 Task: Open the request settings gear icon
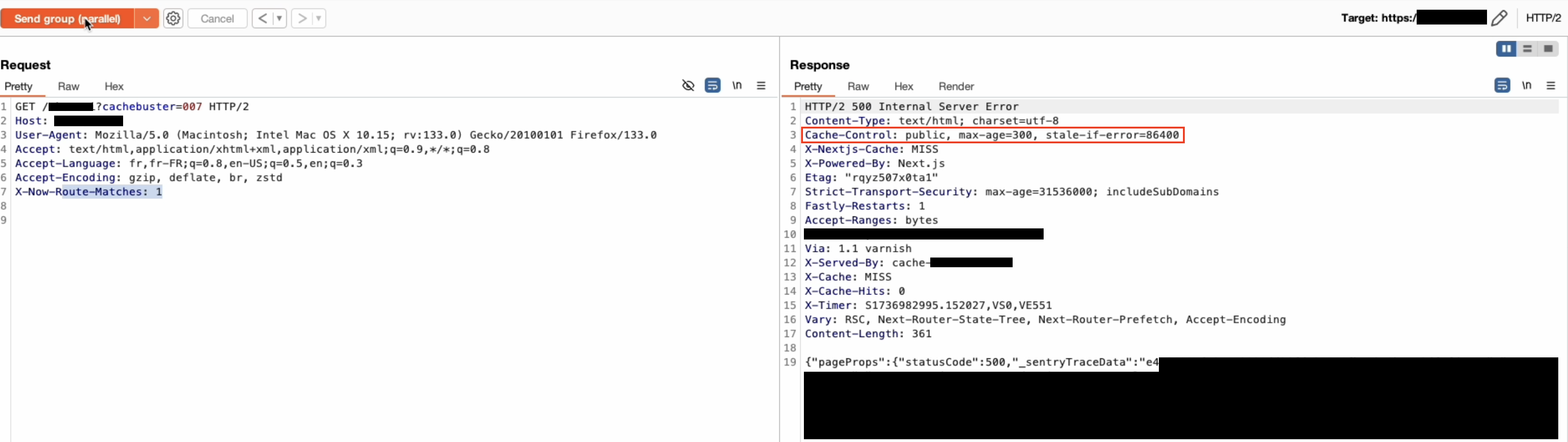pyautogui.click(x=173, y=18)
